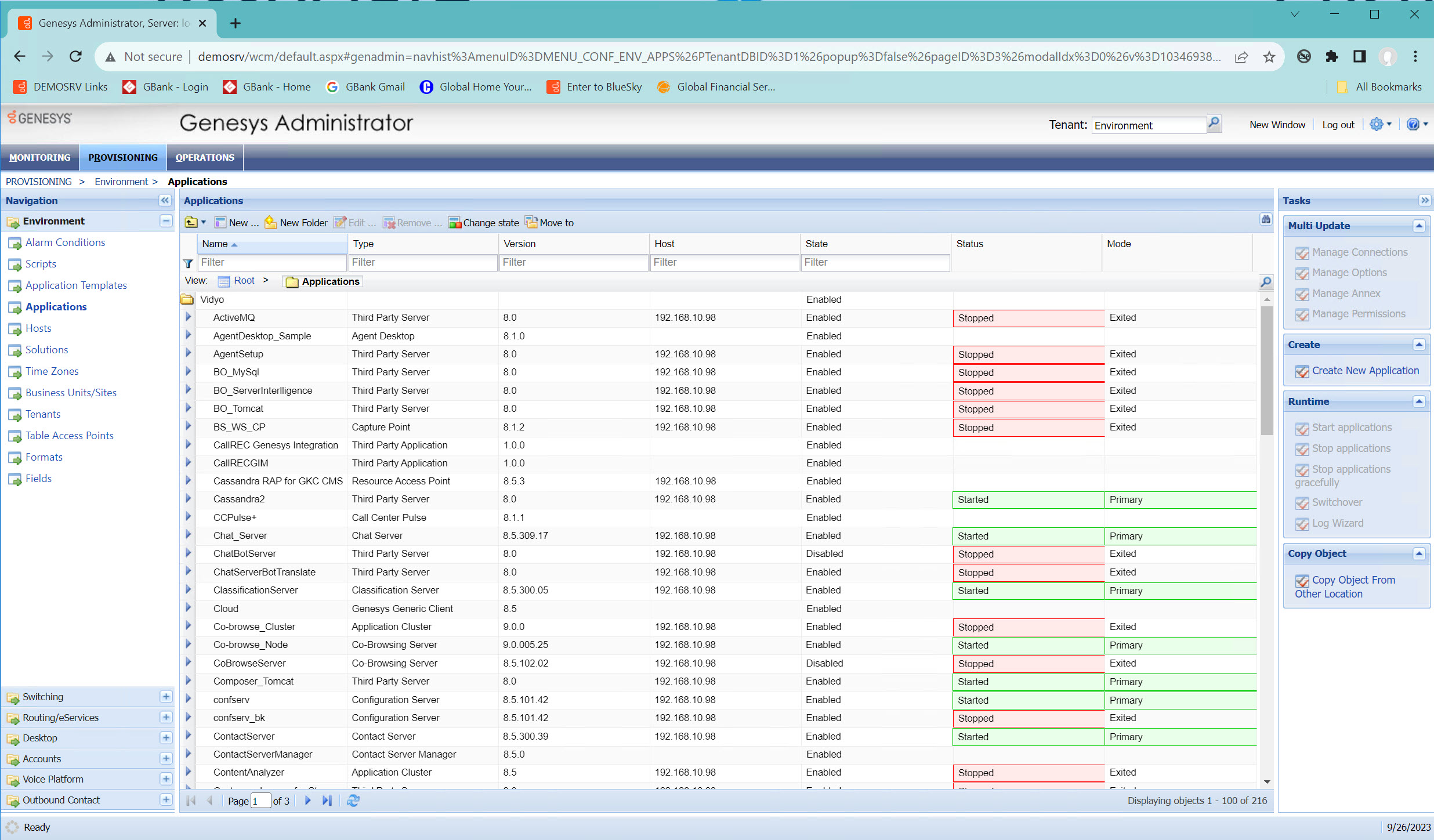Click the Tenant Environment input field

(1149, 125)
